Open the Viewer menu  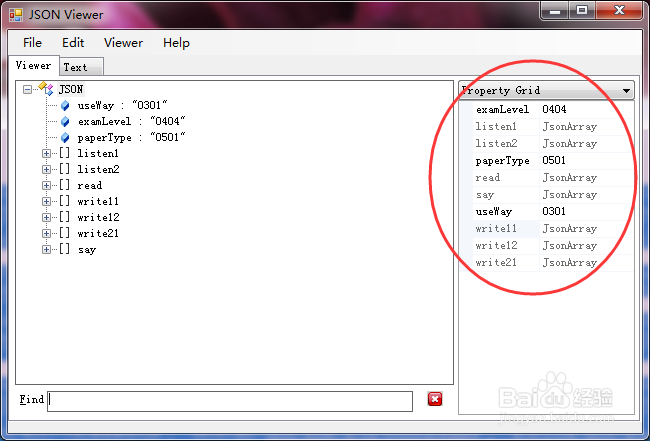click(x=123, y=43)
